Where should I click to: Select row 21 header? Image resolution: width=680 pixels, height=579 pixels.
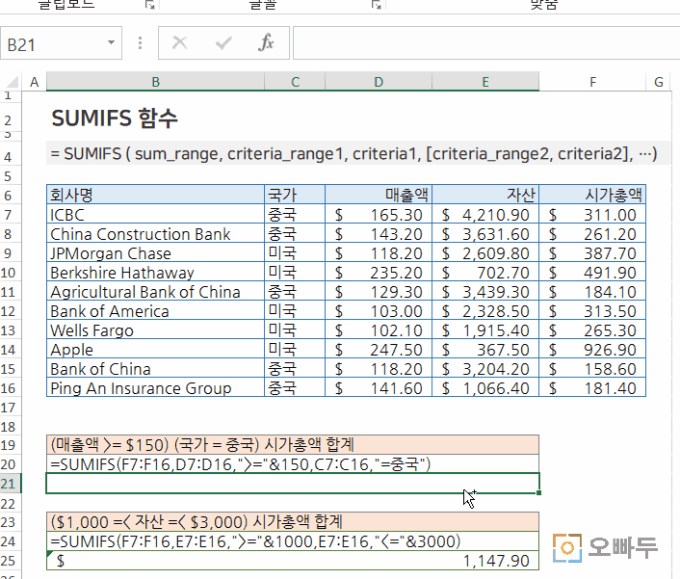(10, 484)
